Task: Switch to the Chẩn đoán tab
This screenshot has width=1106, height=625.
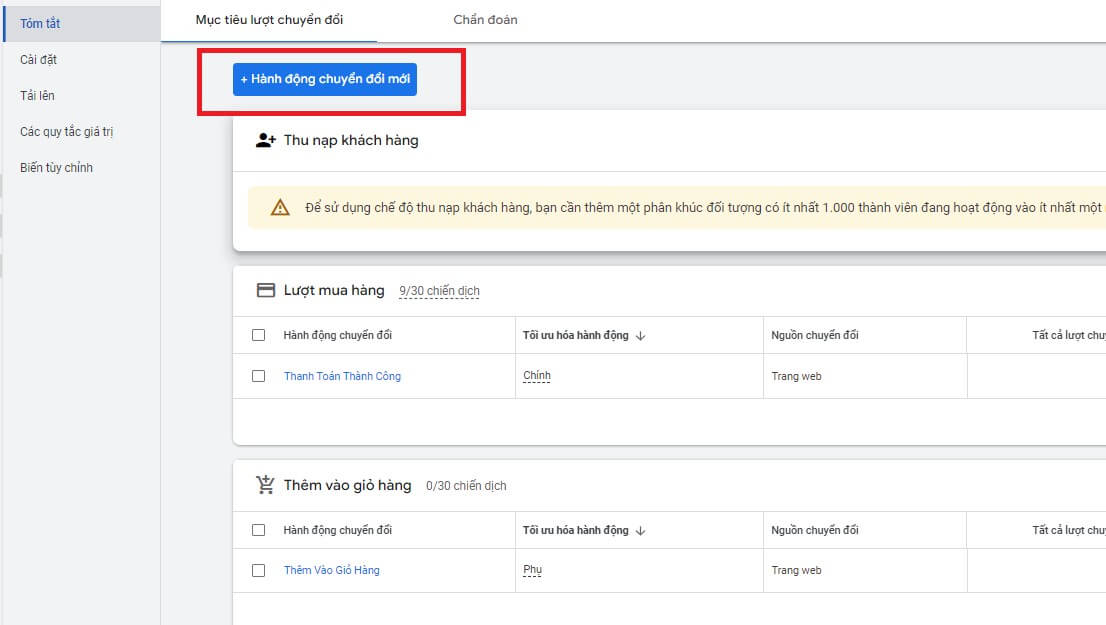Action: (485, 19)
